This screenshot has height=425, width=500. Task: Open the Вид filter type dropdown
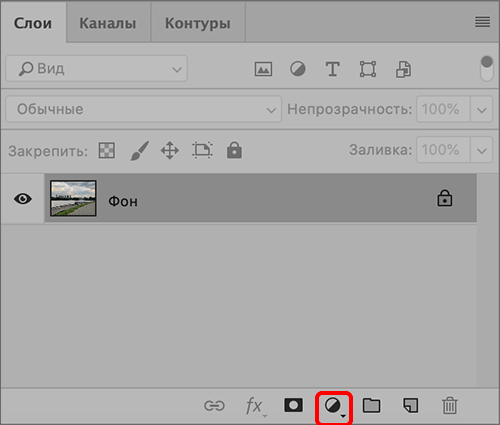pyautogui.click(x=97, y=69)
